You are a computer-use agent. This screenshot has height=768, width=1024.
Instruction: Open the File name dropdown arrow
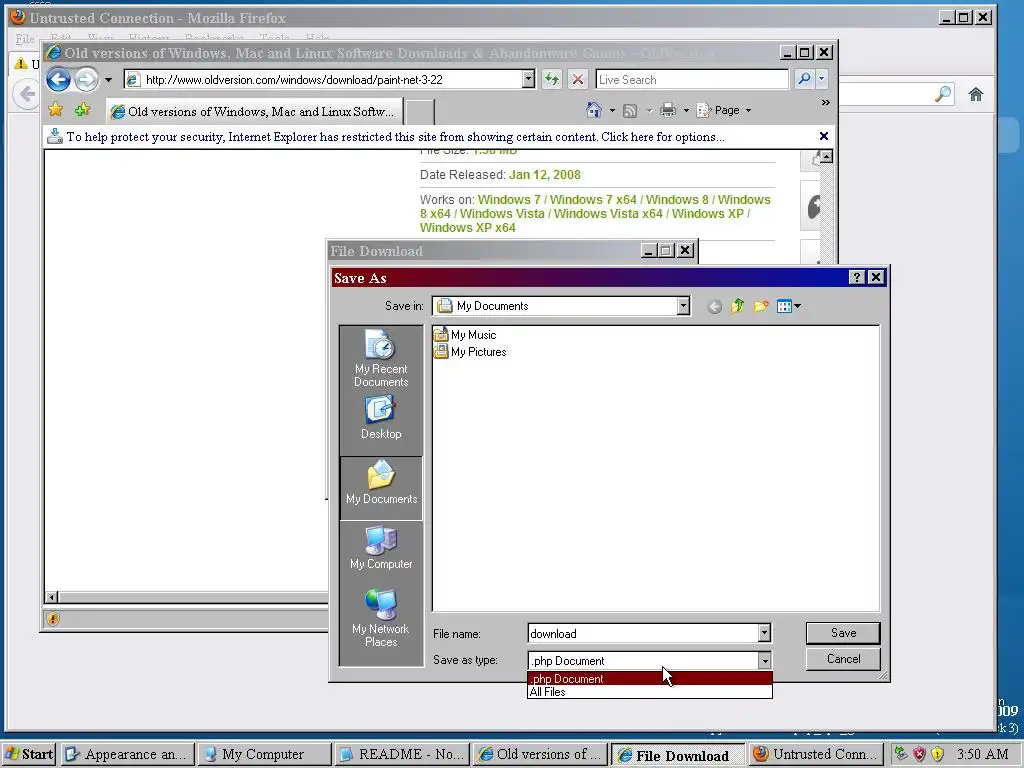764,633
